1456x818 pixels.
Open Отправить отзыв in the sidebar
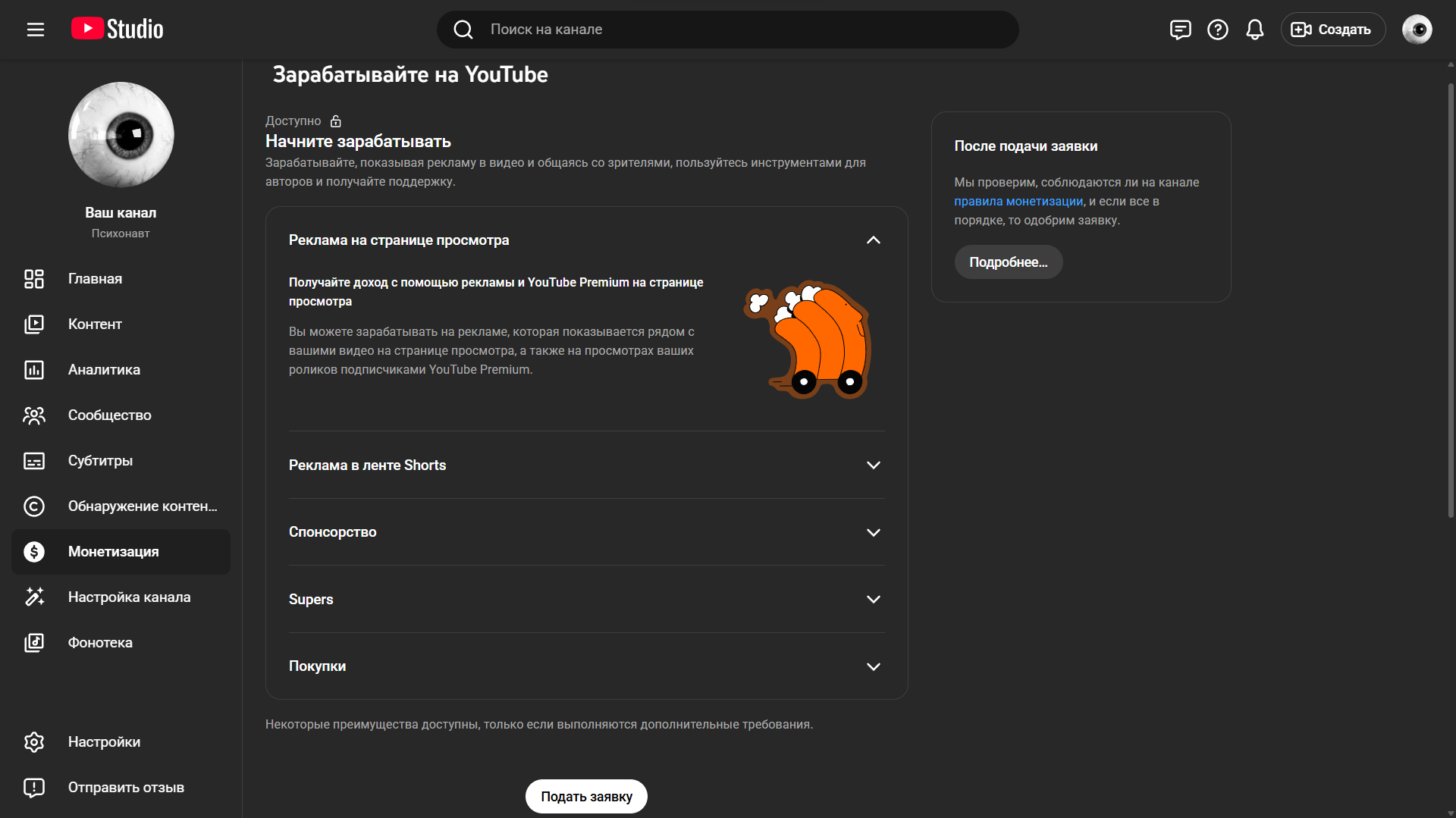121,788
